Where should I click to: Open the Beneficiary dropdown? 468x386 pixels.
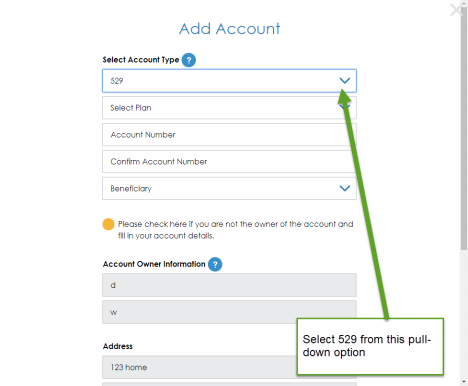click(229, 188)
